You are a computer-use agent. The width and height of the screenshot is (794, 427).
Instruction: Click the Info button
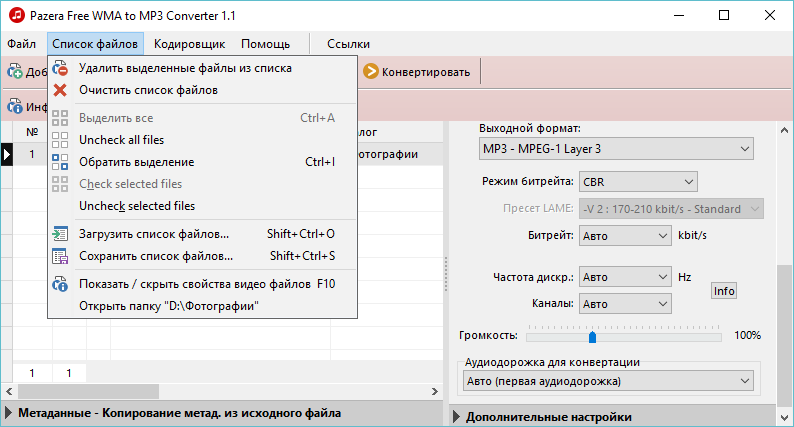[x=724, y=291]
